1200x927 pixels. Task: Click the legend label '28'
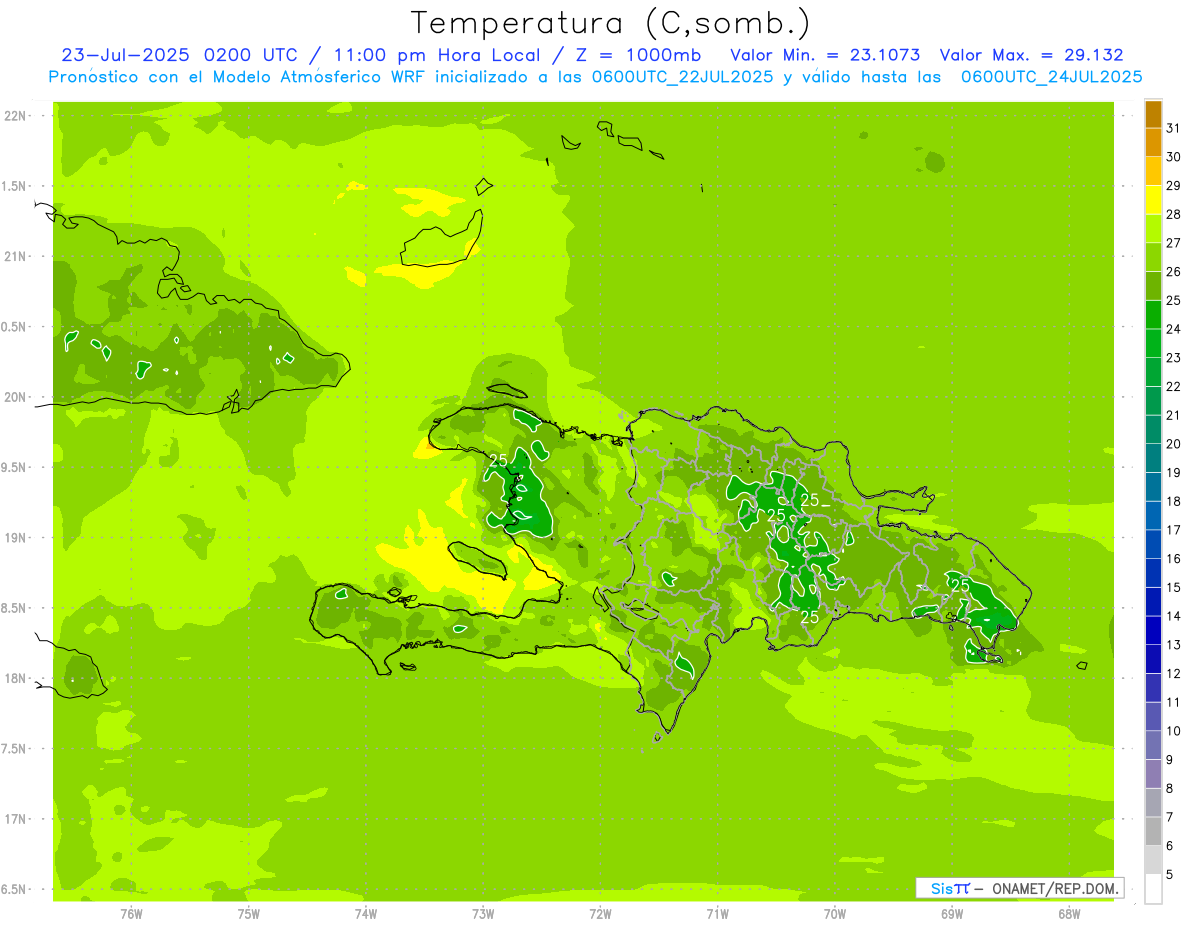pyautogui.click(x=1174, y=214)
